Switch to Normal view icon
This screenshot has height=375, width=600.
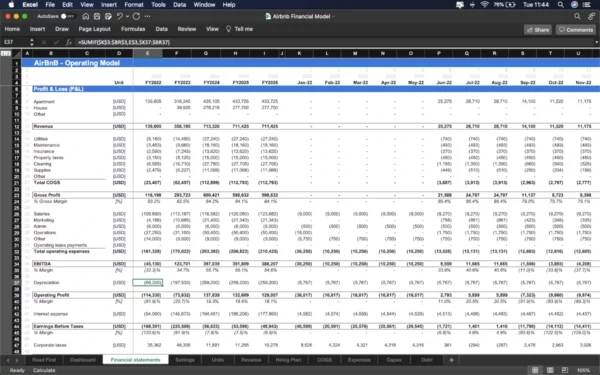pyautogui.click(x=535, y=370)
